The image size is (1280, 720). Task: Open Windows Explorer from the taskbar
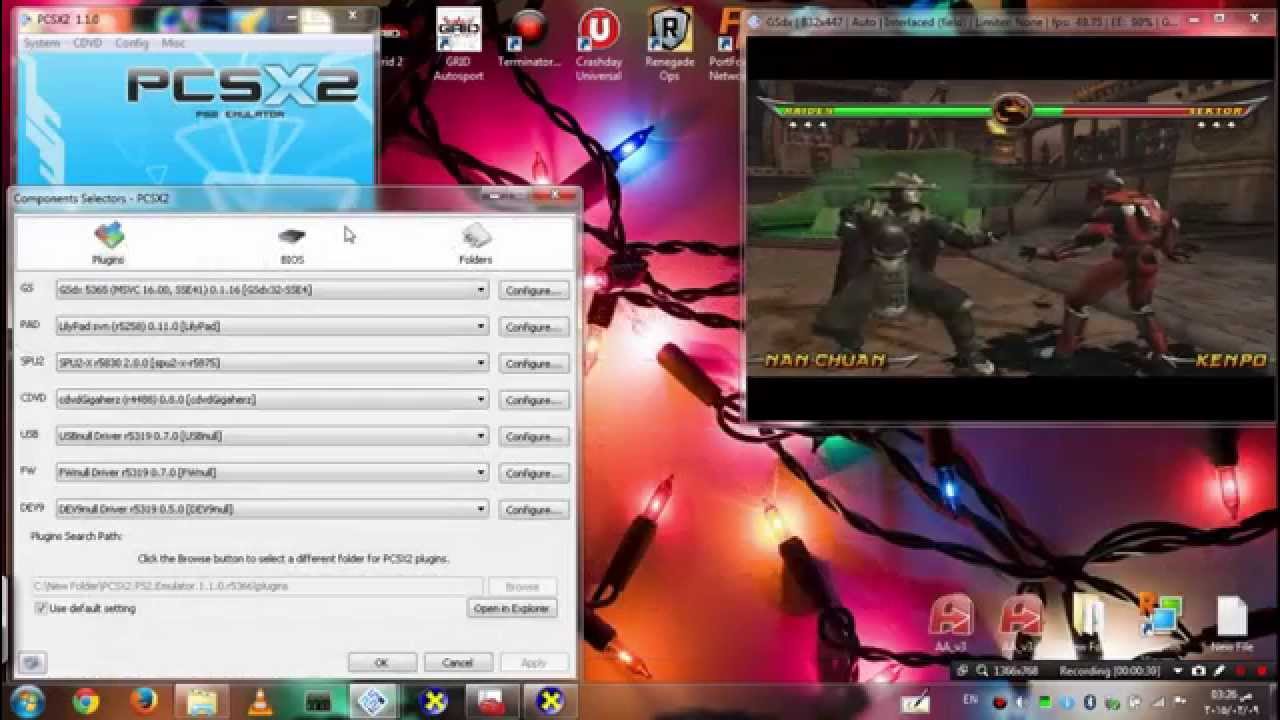201,702
